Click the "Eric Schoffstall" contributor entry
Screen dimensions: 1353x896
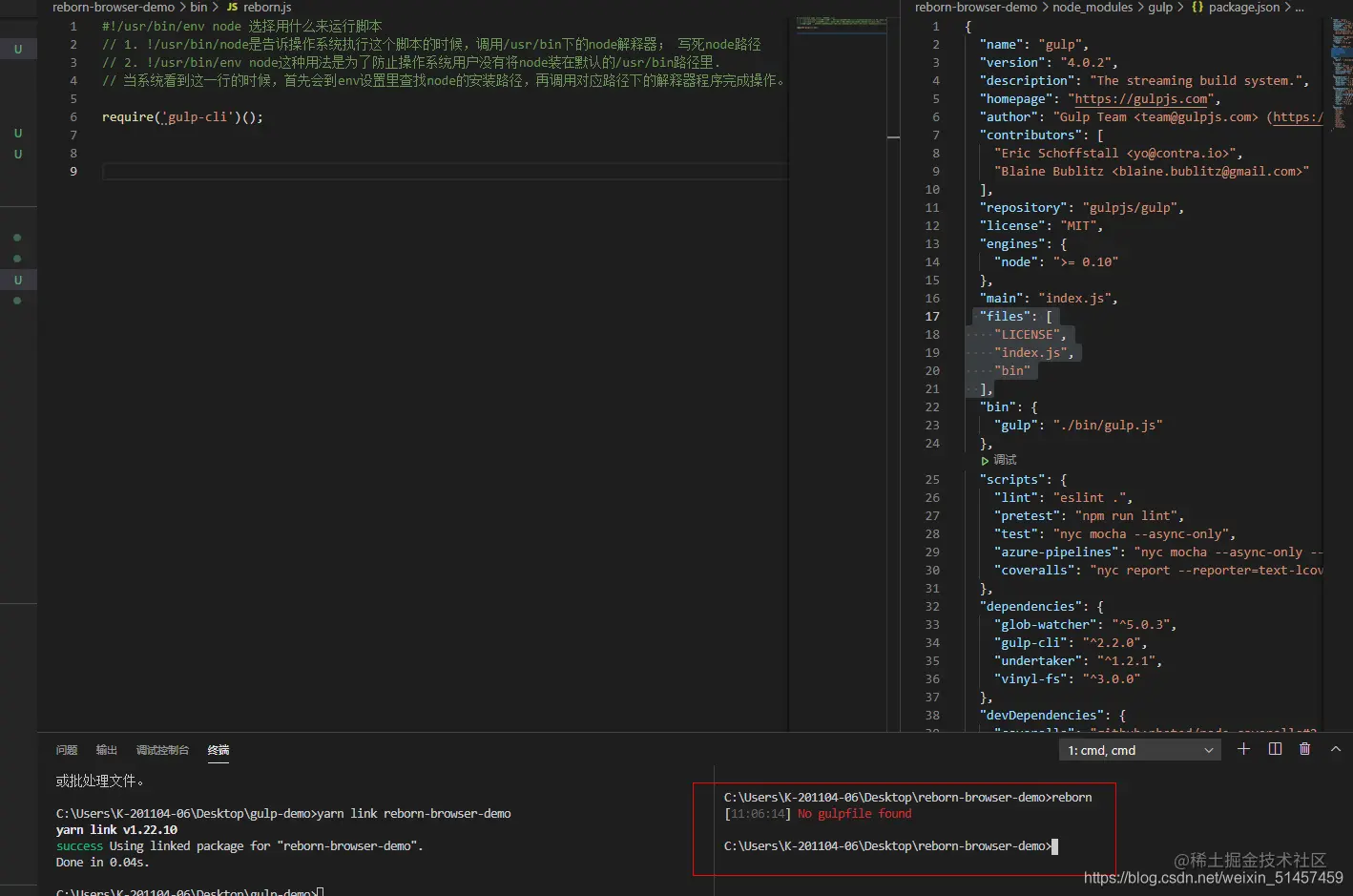pyautogui.click(x=1118, y=153)
